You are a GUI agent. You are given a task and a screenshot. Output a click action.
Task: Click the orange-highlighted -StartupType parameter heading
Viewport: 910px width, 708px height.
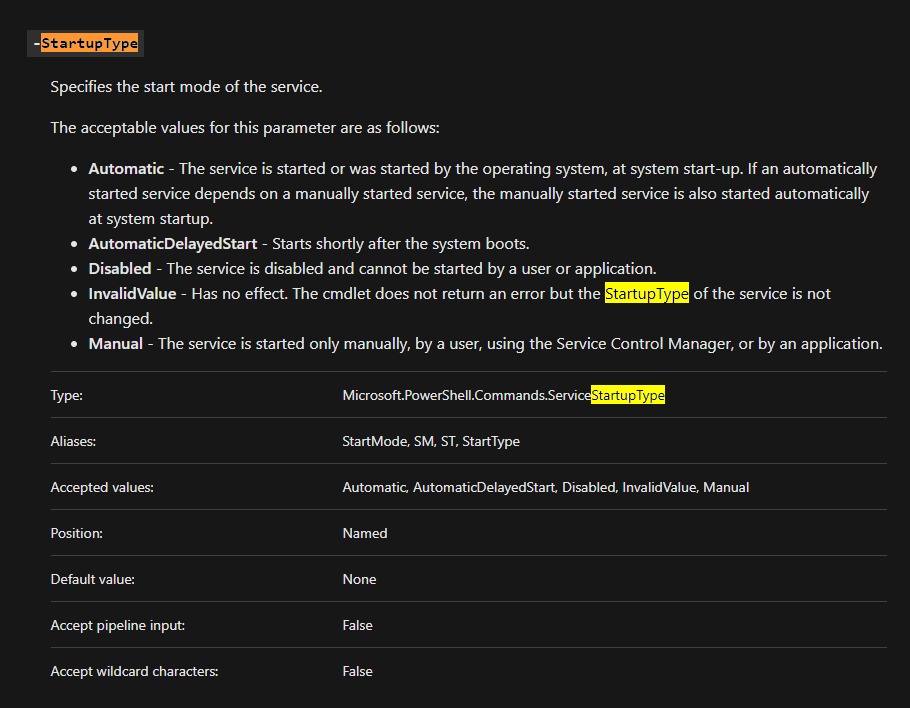tap(89, 44)
